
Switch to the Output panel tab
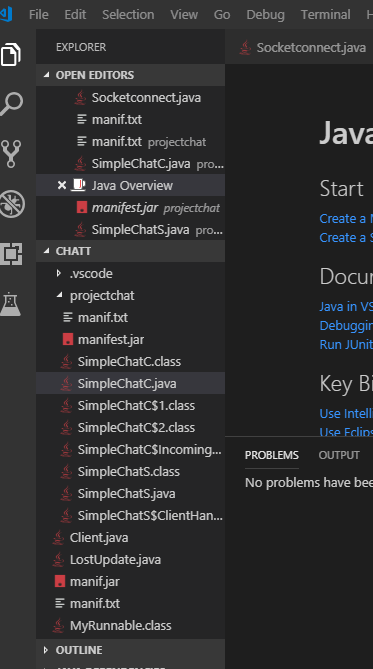click(339, 455)
